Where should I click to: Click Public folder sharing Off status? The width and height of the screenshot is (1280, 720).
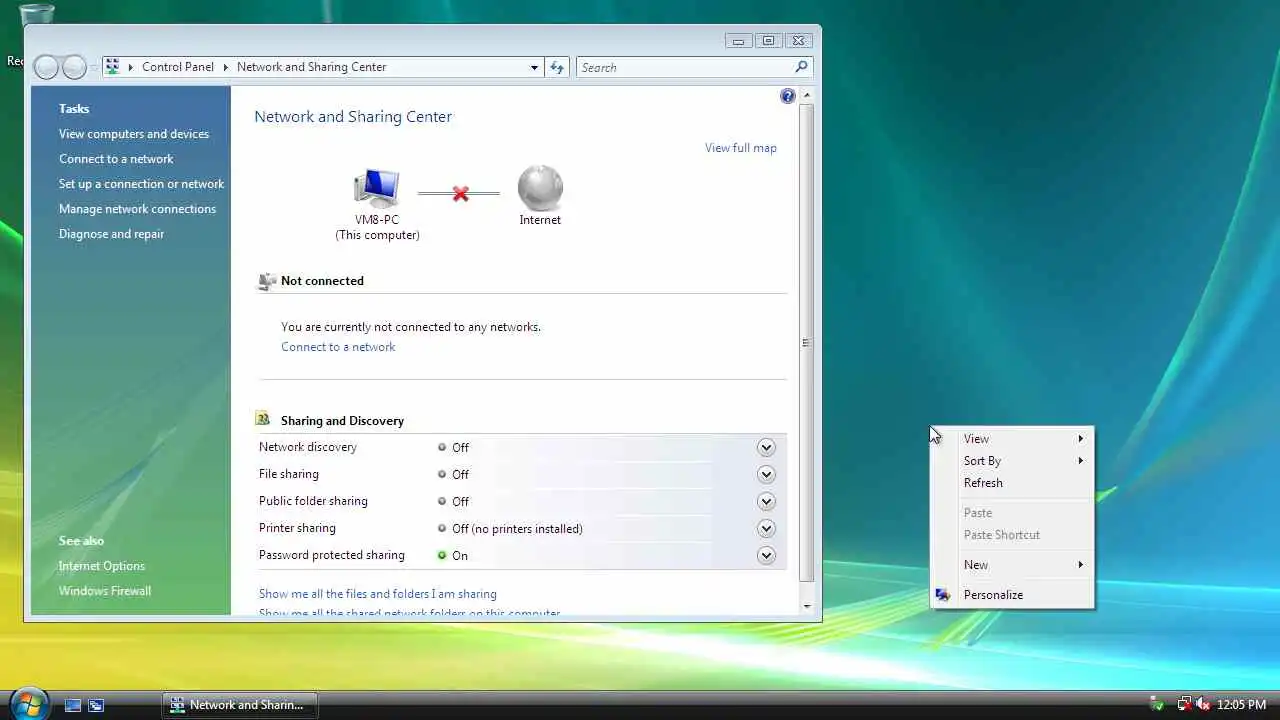coord(454,502)
